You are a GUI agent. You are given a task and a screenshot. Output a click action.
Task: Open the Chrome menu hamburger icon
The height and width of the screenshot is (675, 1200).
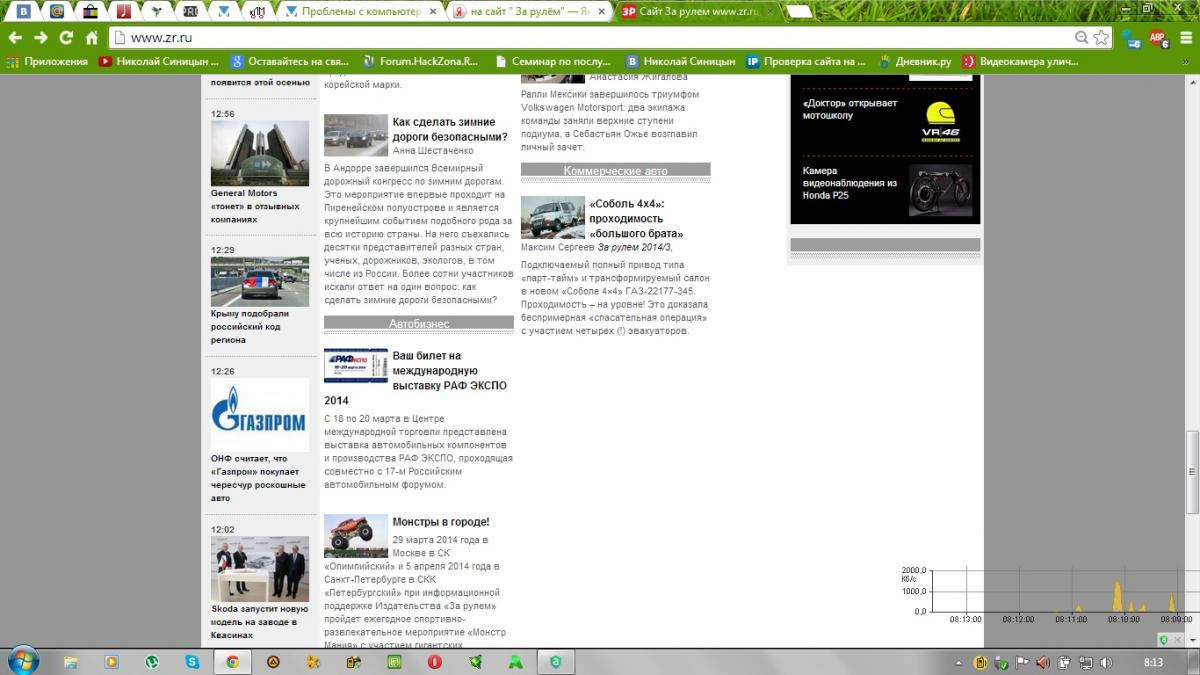[x=1185, y=37]
